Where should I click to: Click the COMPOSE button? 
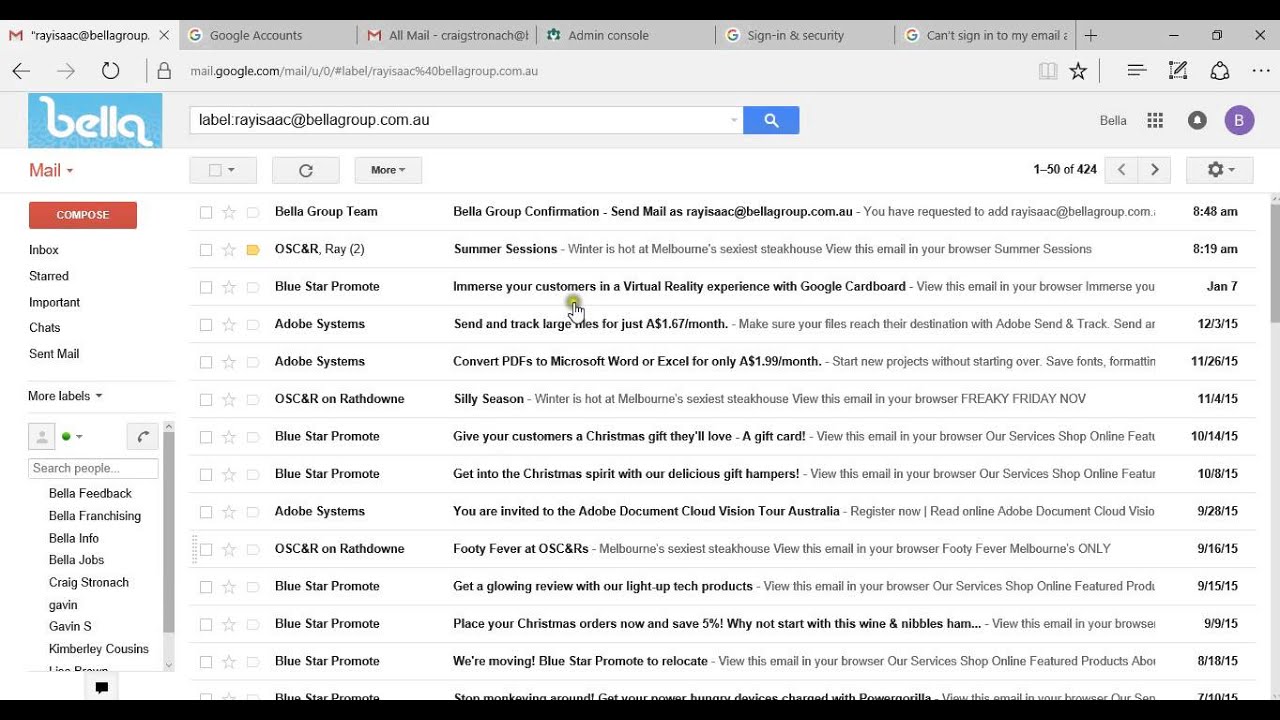(83, 215)
